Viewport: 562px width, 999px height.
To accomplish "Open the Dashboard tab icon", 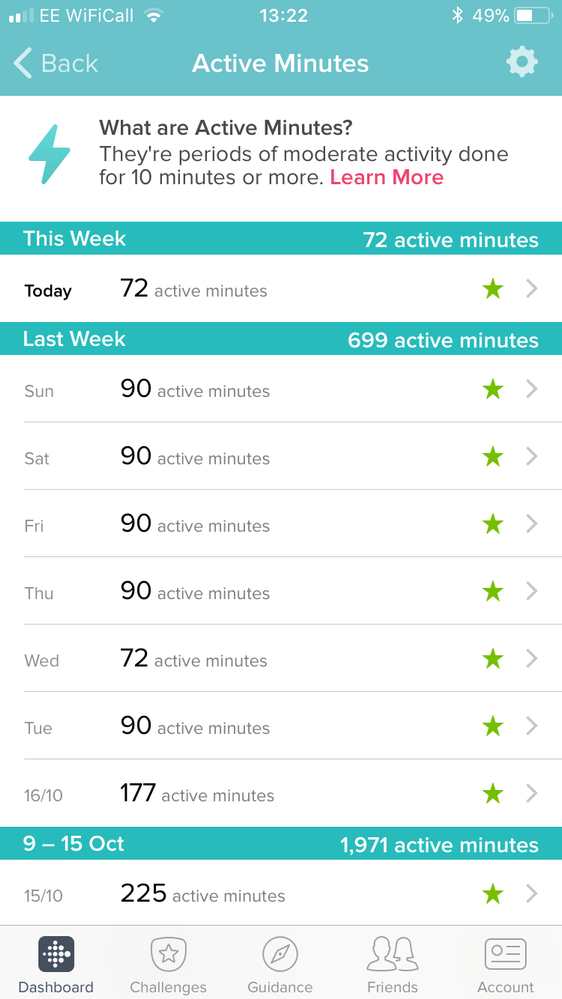I will click(56, 954).
